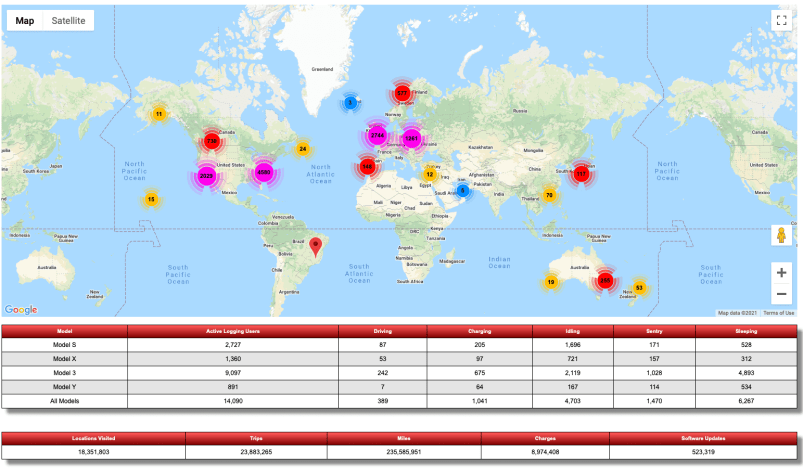
Task: Open the magenta 2029 cluster on the US west coast
Action: tap(206, 176)
